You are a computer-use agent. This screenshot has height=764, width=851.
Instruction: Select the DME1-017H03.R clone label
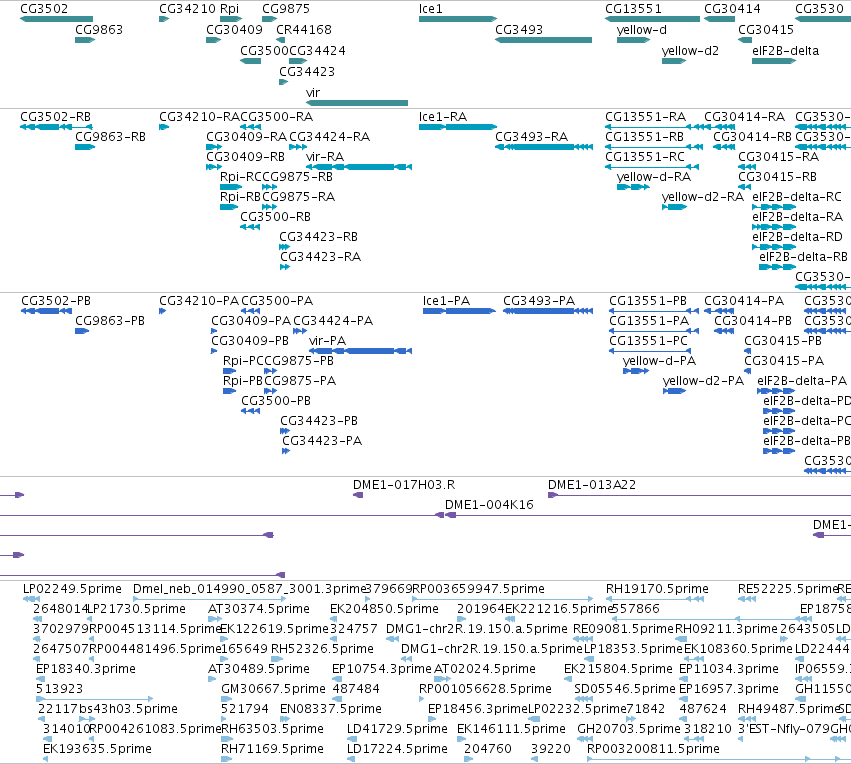coord(404,485)
